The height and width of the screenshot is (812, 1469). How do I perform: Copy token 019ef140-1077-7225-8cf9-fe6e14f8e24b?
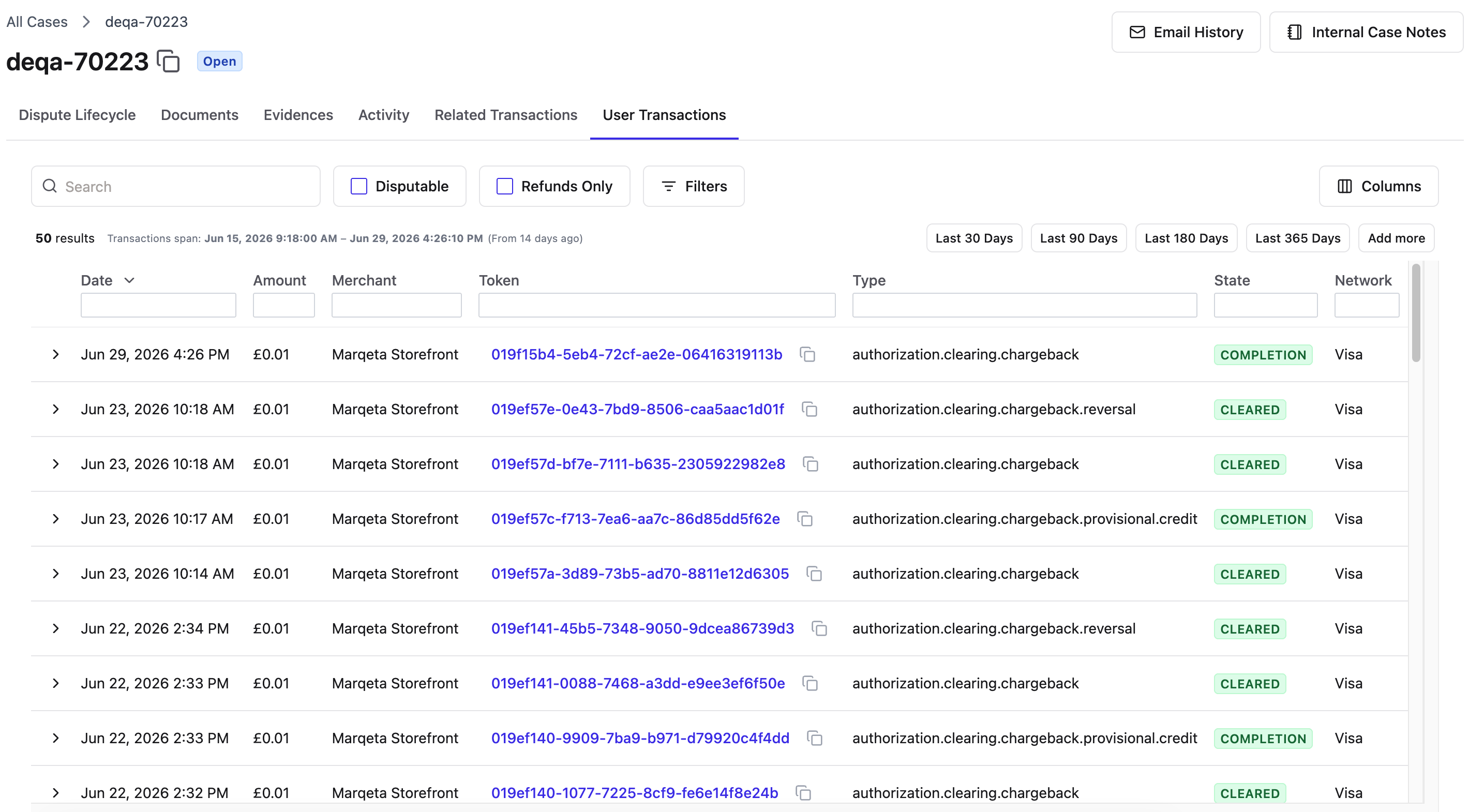(x=803, y=793)
